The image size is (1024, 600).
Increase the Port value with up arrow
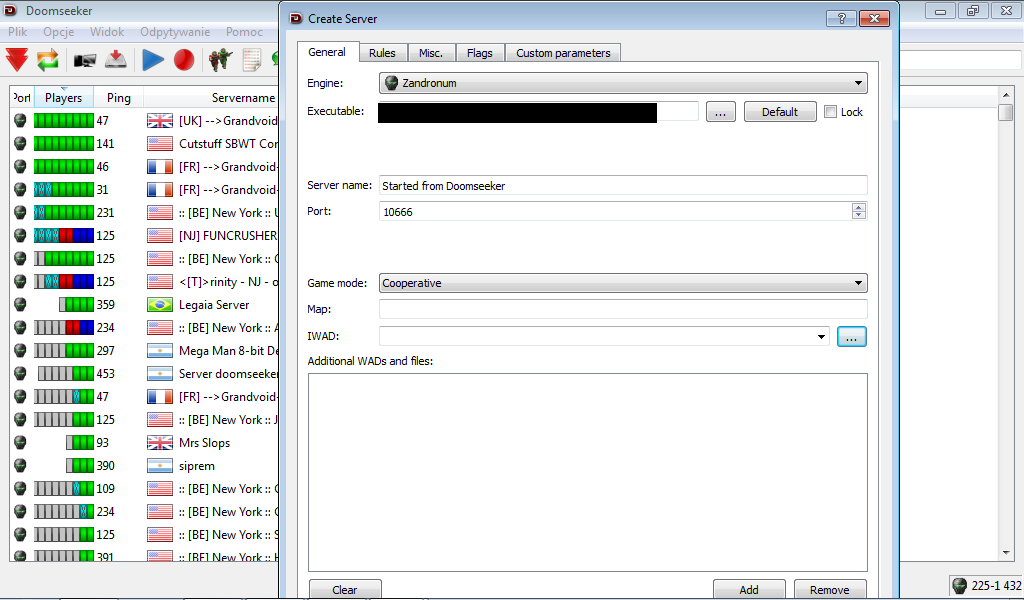click(x=858, y=207)
